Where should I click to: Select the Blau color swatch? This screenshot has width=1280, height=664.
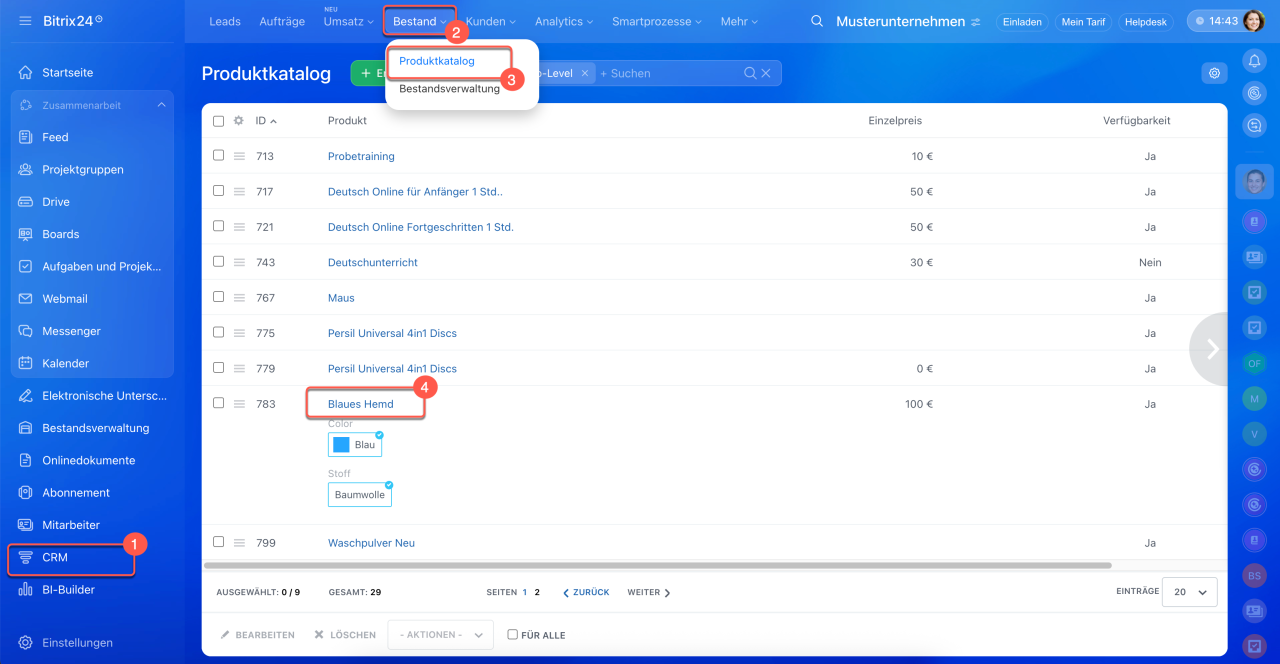tap(355, 445)
